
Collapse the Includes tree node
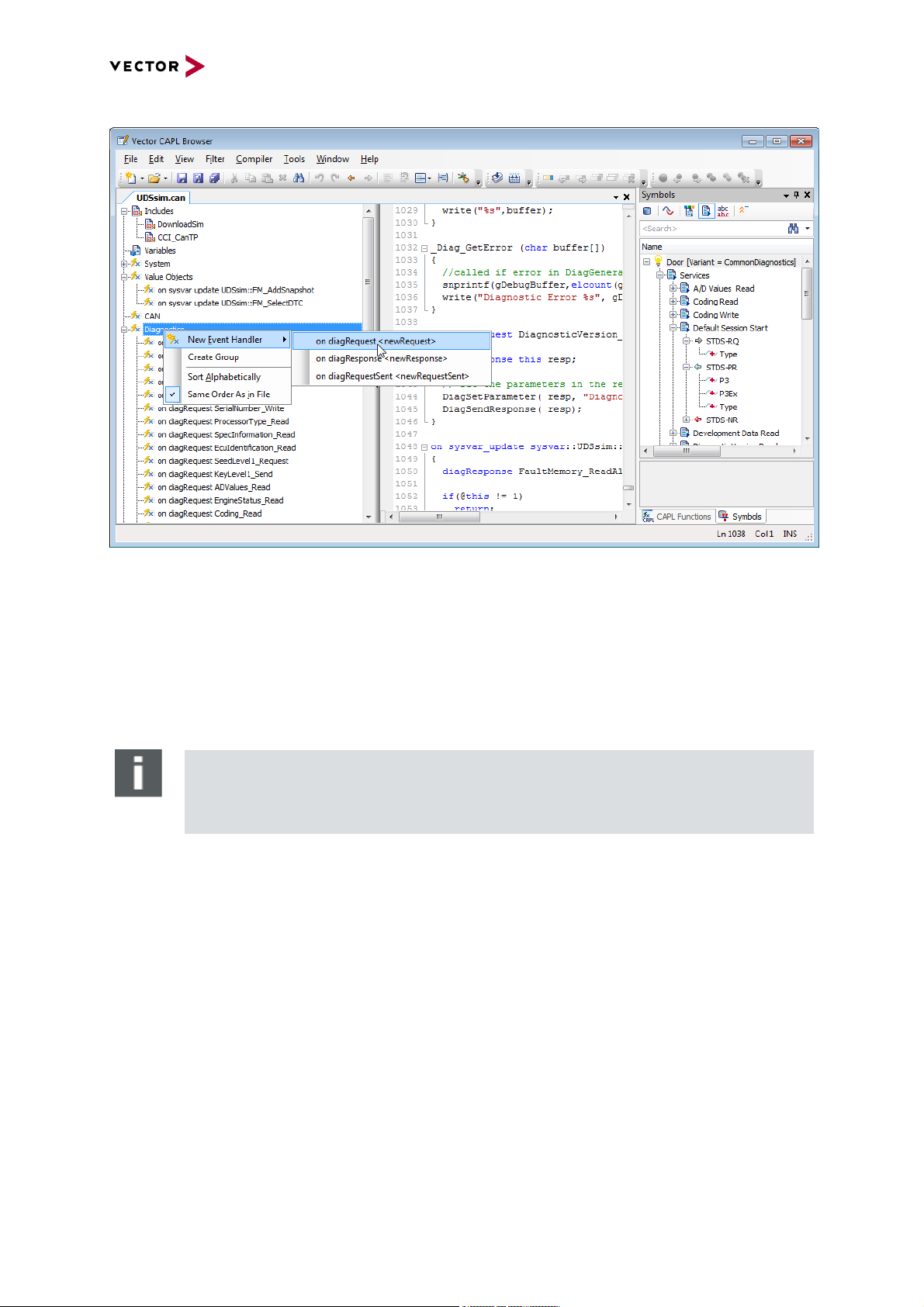click(124, 211)
